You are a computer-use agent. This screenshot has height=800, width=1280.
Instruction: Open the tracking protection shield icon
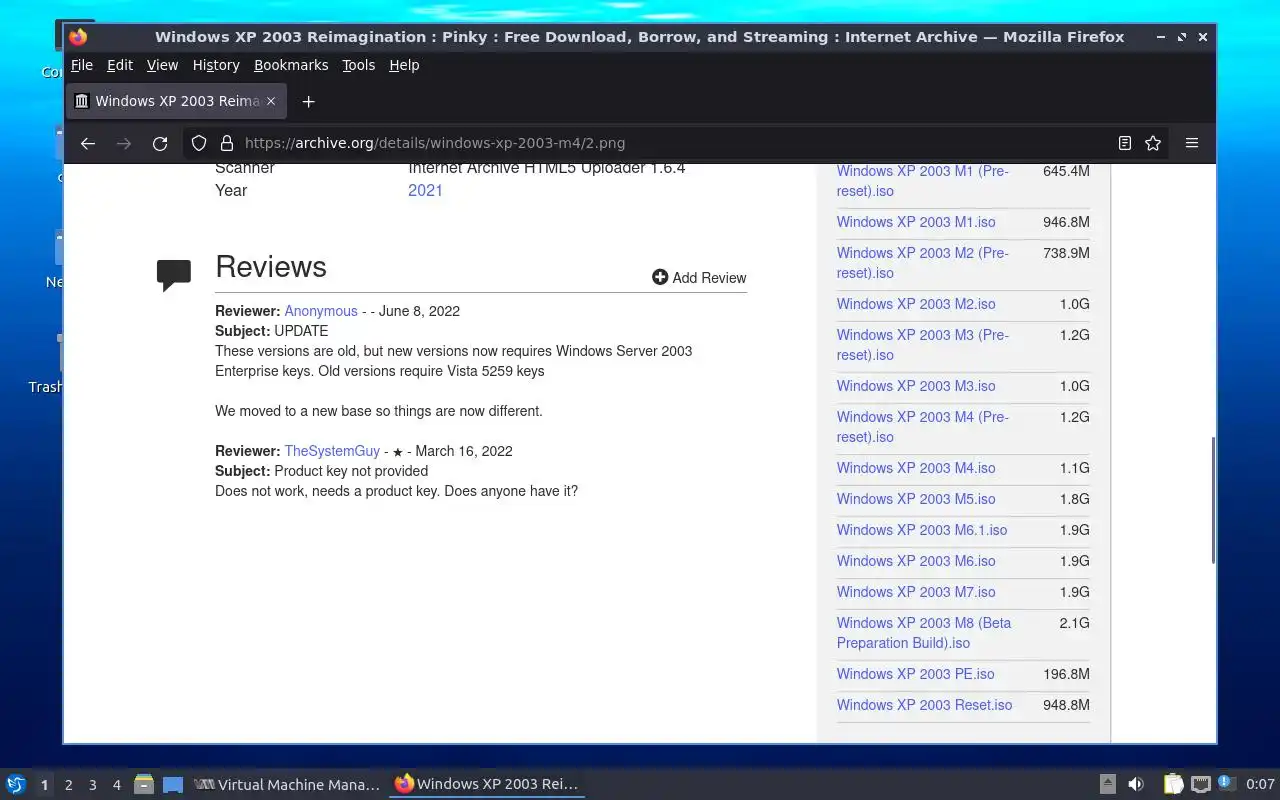tap(199, 143)
